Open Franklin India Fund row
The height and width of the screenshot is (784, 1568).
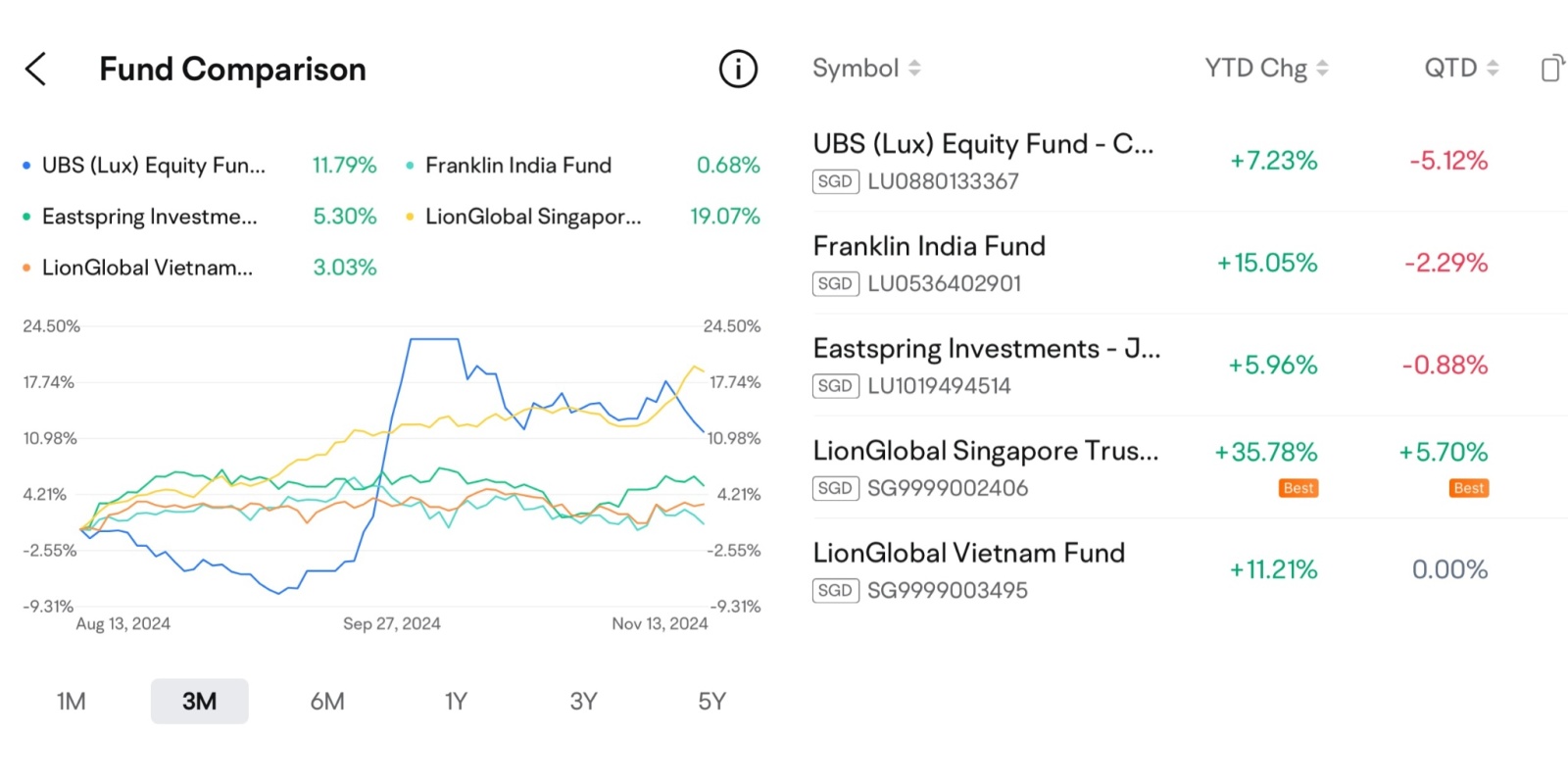1190,263
